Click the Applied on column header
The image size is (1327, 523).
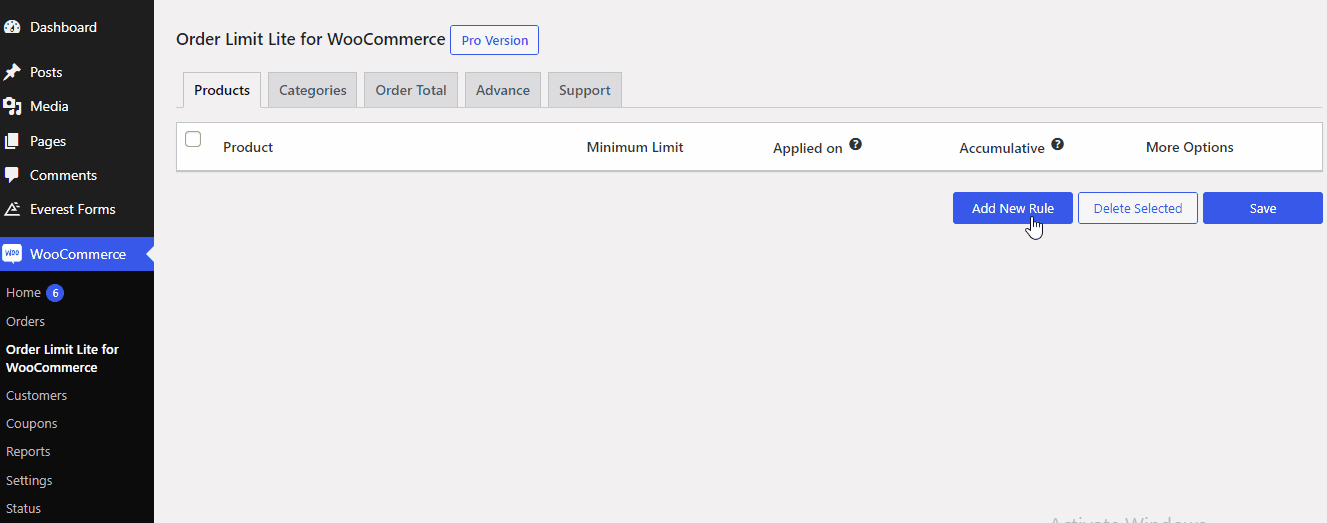(x=808, y=148)
